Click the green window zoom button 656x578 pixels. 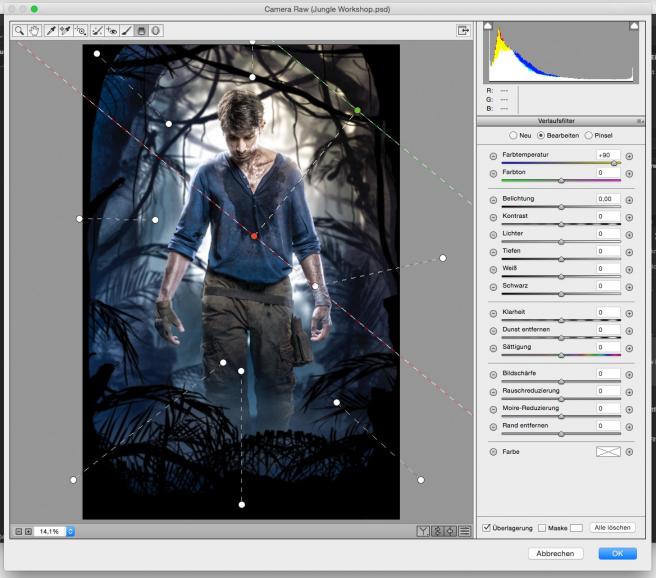[x=34, y=9]
